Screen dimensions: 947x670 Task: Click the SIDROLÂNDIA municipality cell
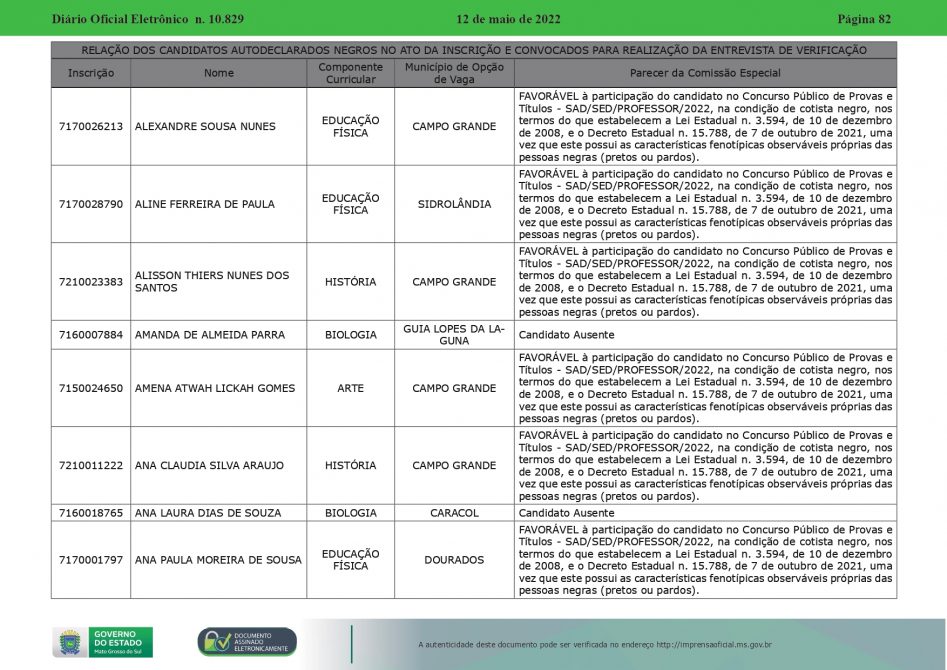click(x=454, y=204)
